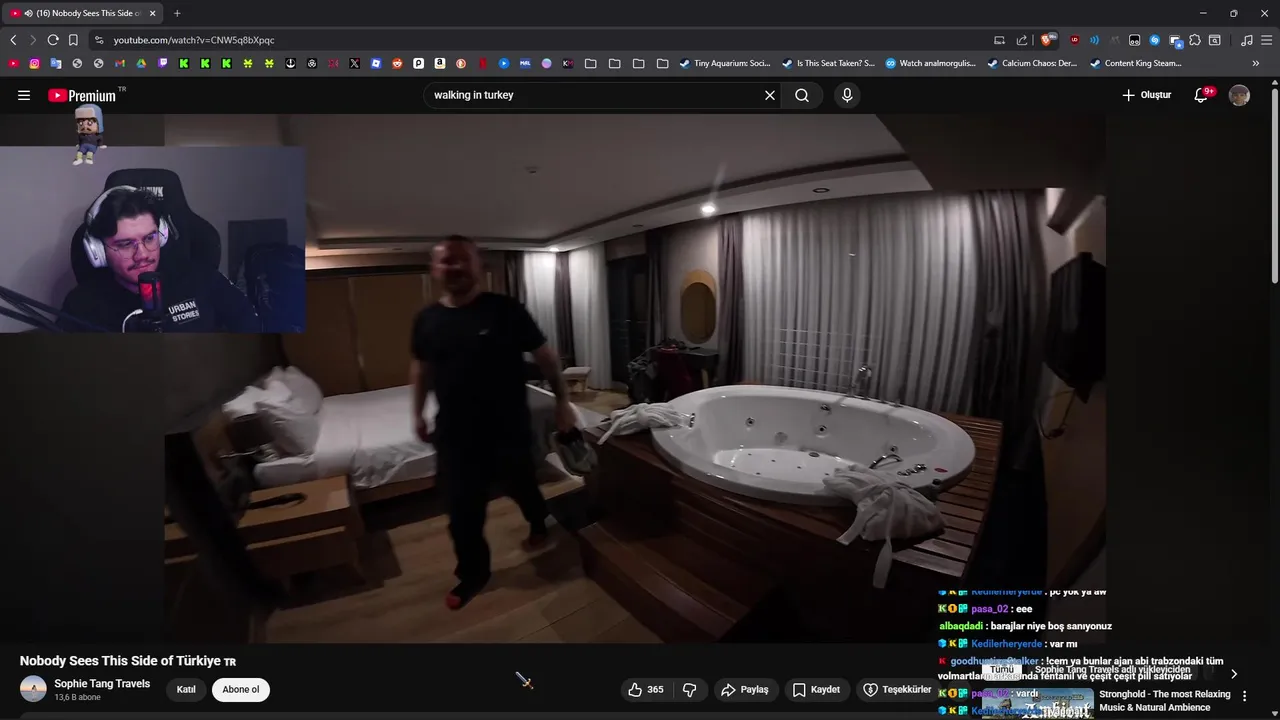
Task: Dislike the video with thumbs down
Action: tap(690, 689)
